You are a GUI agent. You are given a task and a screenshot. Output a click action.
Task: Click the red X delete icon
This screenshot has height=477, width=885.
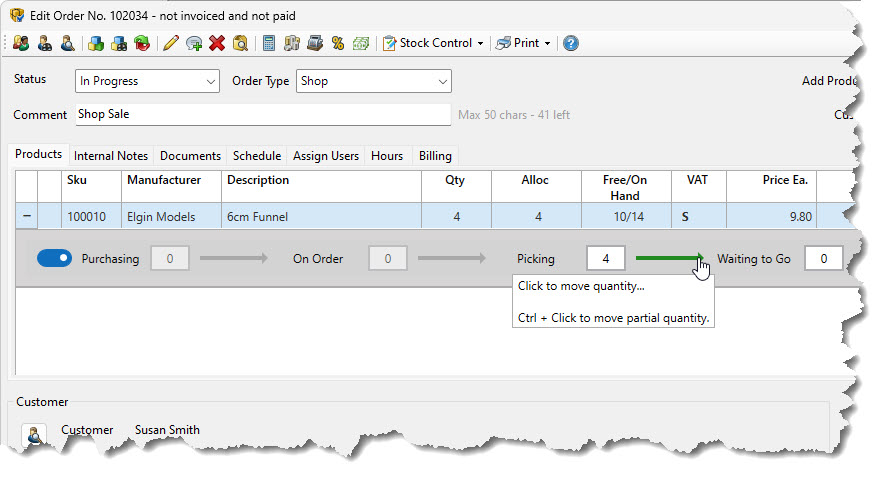217,43
